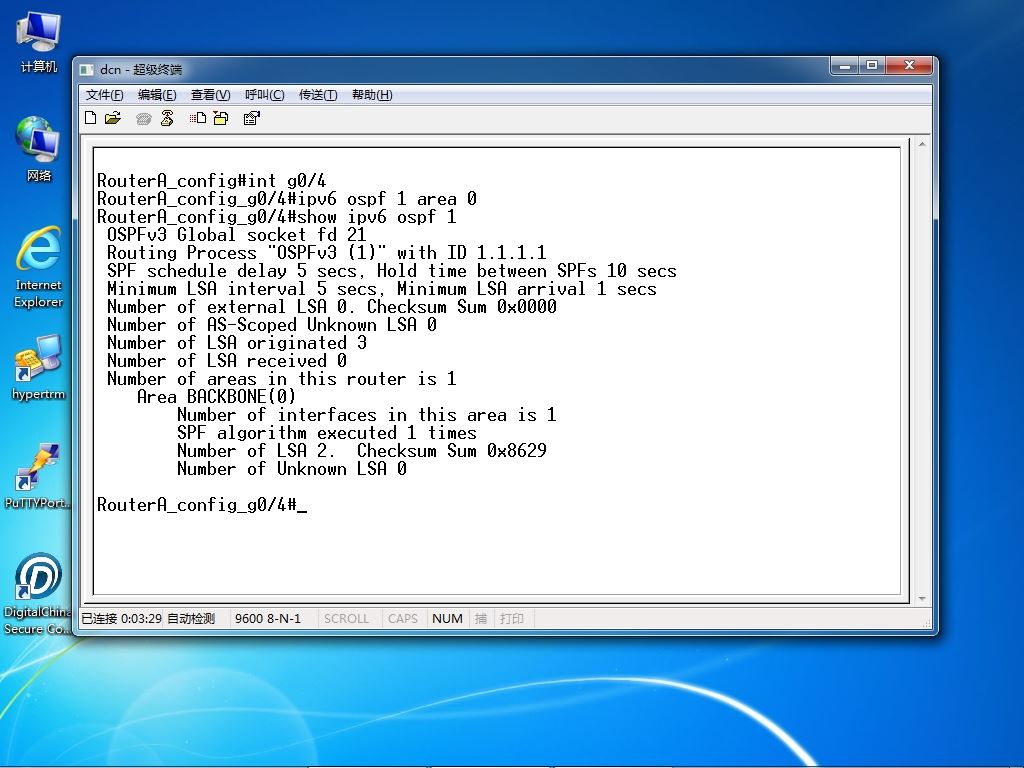The width and height of the screenshot is (1024, 768).
Task: Select the PuTTYPortable desktop shortcut
Action: coord(37,476)
